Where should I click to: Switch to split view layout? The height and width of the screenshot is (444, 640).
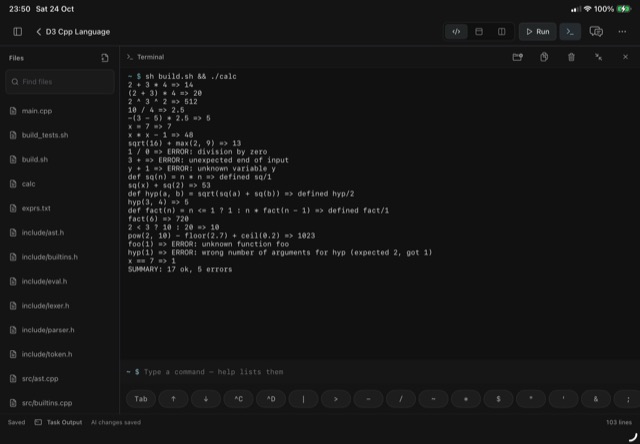[x=502, y=31]
